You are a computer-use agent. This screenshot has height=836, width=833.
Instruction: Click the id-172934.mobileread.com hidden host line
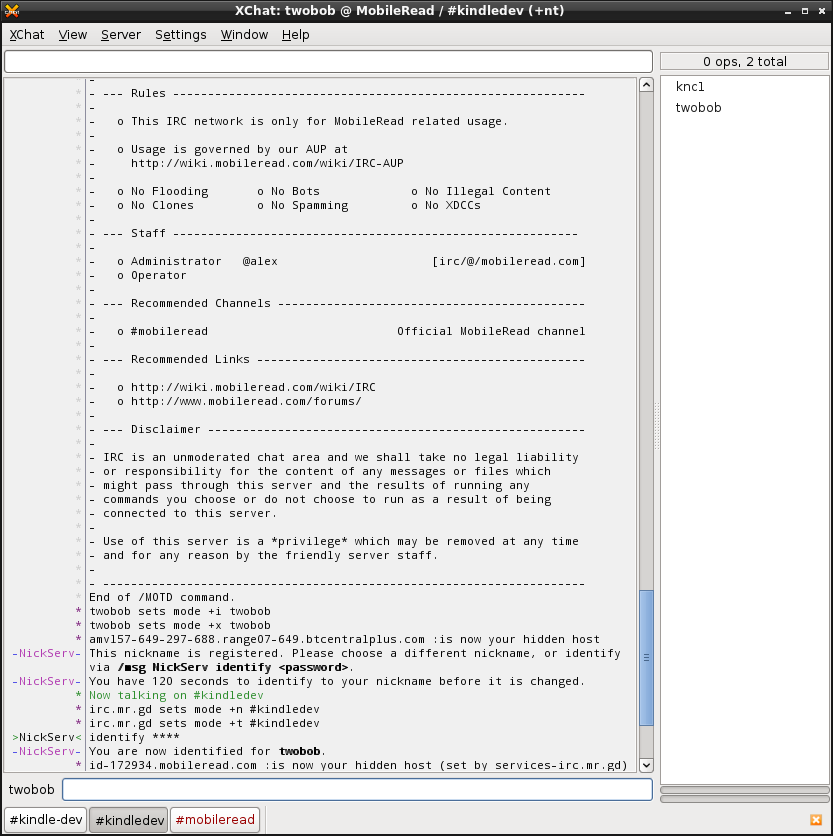pos(358,765)
